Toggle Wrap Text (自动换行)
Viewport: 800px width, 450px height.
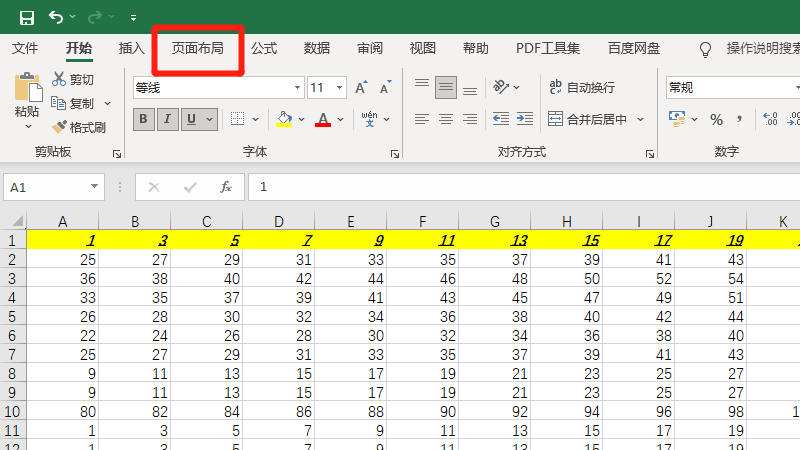(x=582, y=88)
